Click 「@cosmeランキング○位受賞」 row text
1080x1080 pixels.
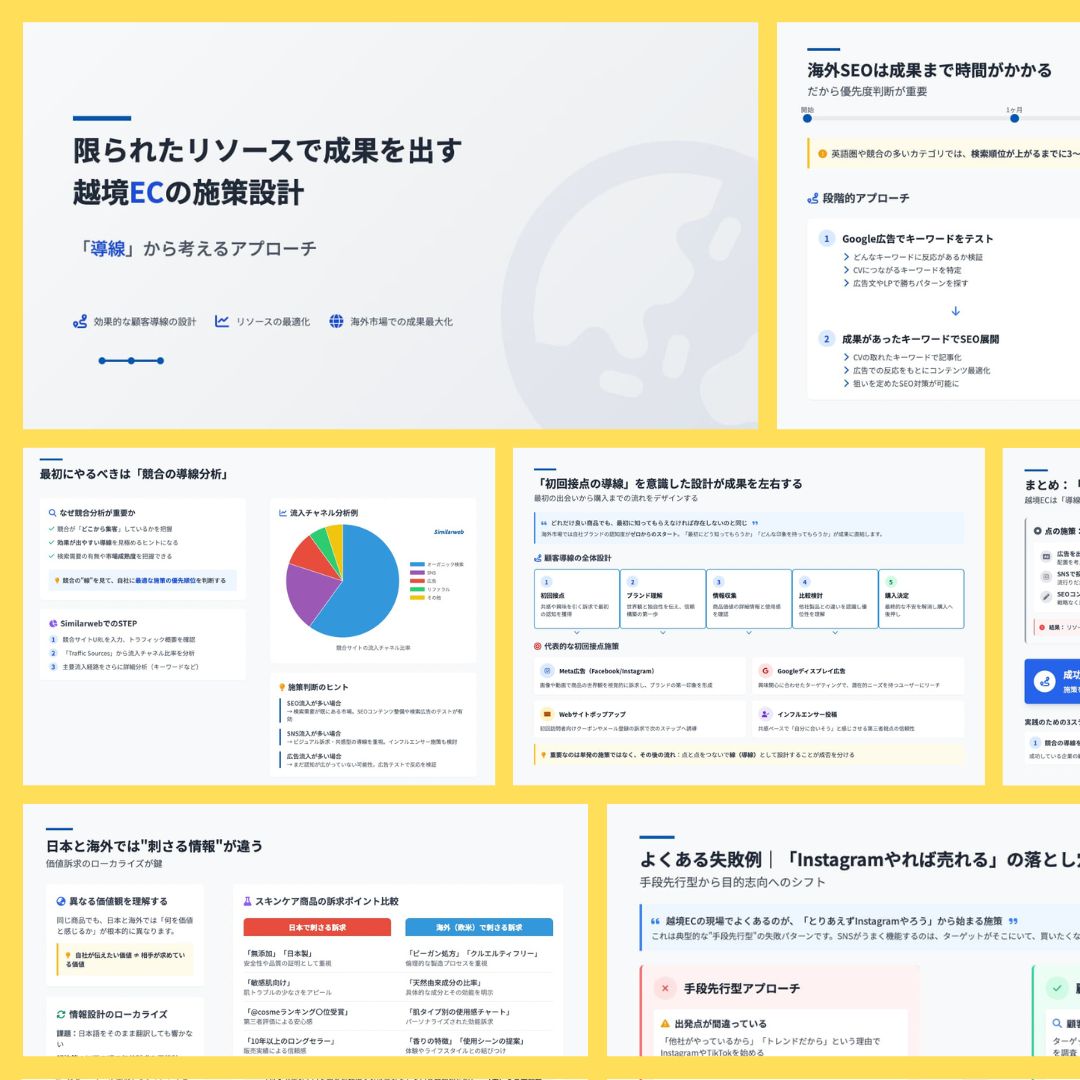297,1012
